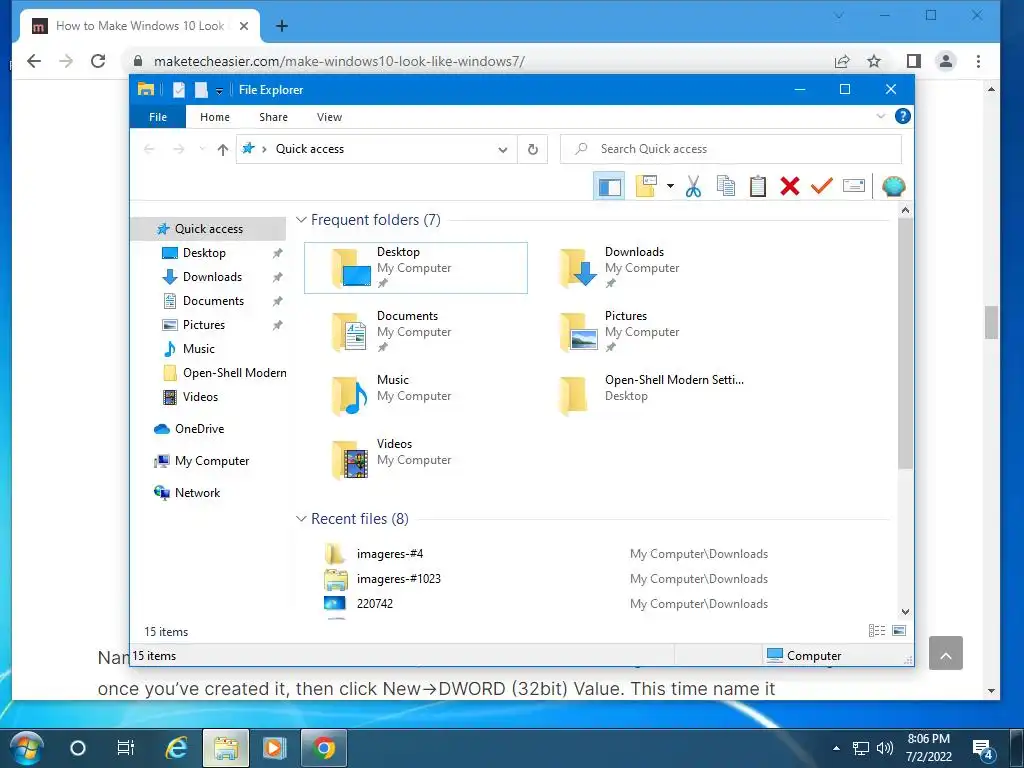The width and height of the screenshot is (1024, 768).
Task: Select Pictures in navigation pane
Action: pyautogui.click(x=203, y=325)
